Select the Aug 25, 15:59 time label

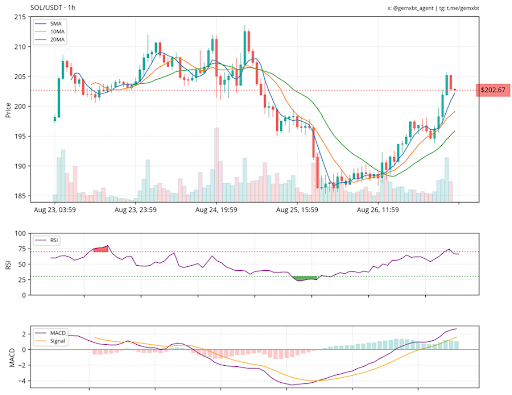[x=297, y=210]
